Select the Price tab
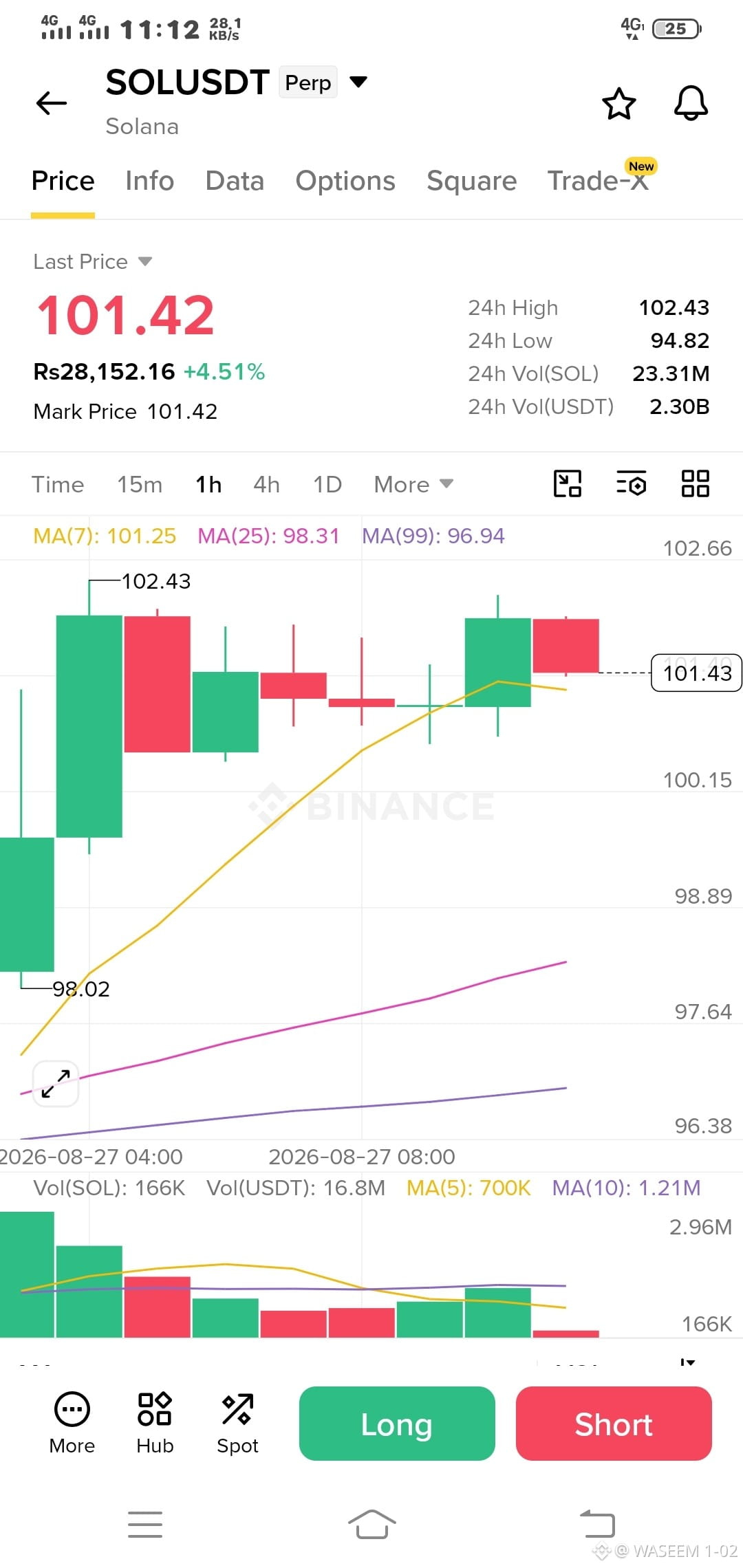The image size is (743, 1568). pyautogui.click(x=63, y=181)
